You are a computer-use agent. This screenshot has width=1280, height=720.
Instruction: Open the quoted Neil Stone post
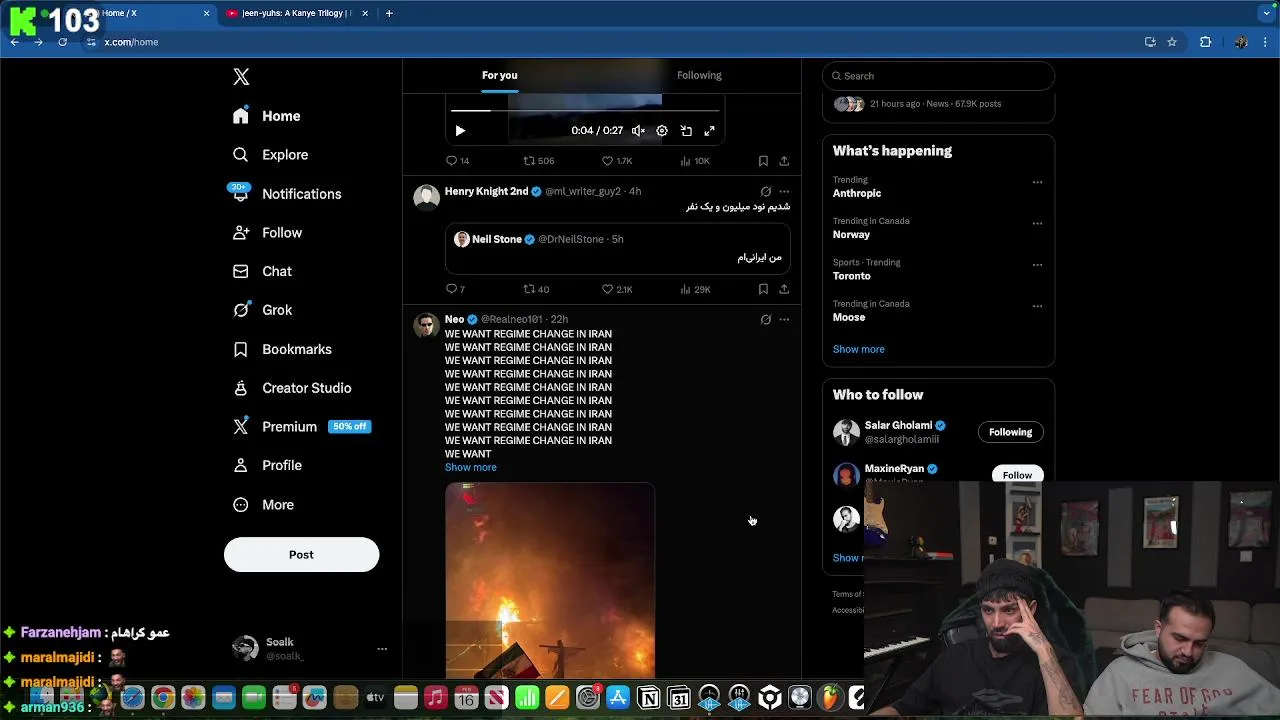[x=618, y=249]
